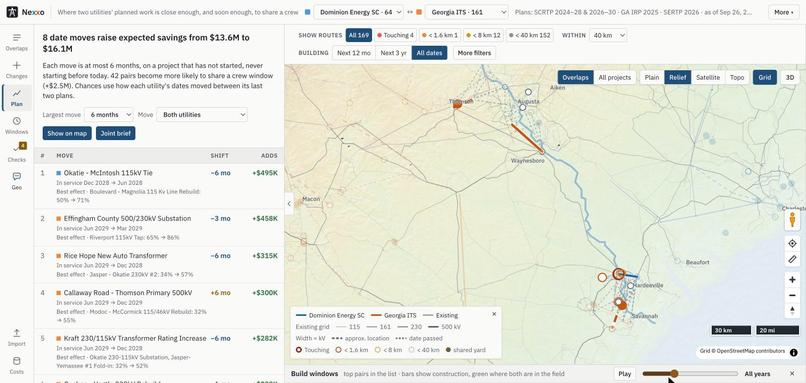The height and width of the screenshot is (383, 806).
Task: Toggle the Grid map overlay
Action: point(765,78)
